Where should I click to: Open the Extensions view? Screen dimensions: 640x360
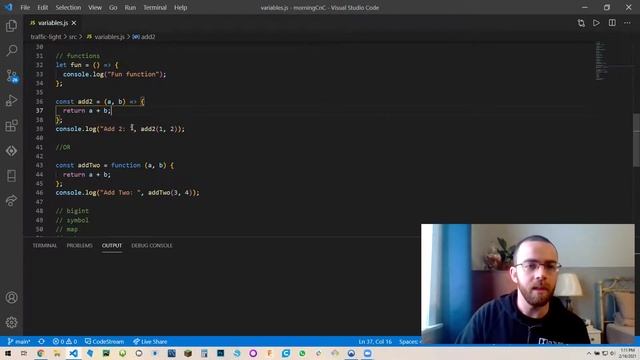[x=11, y=126]
